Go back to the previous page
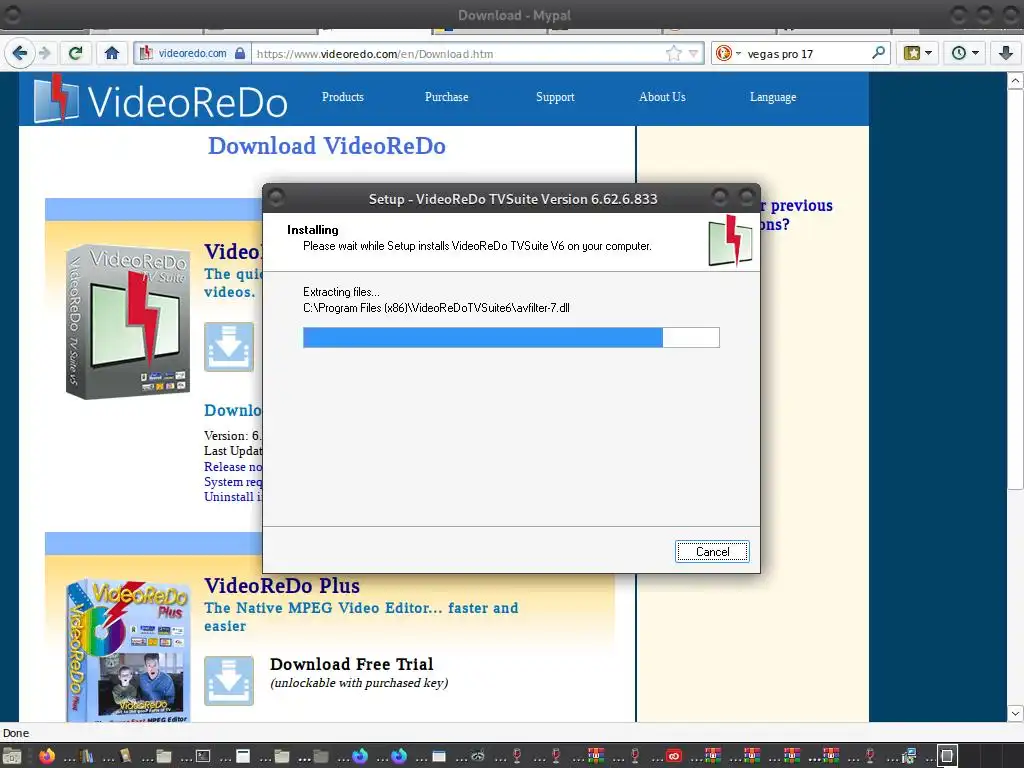Image resolution: width=1024 pixels, height=768 pixels. (x=20, y=53)
